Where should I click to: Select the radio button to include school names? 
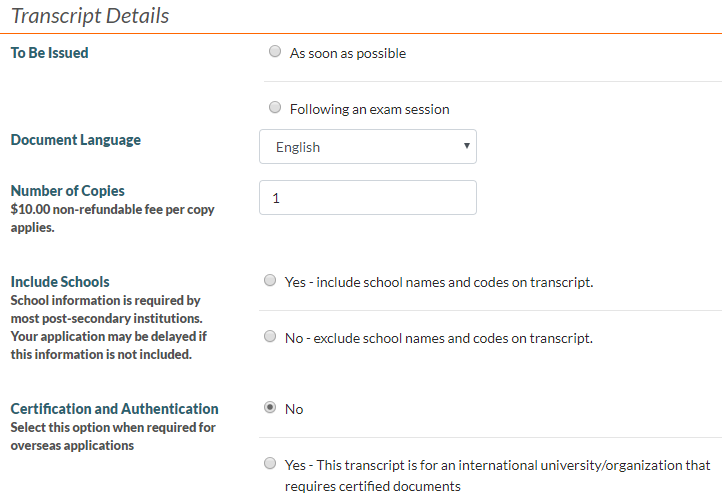tap(270, 281)
